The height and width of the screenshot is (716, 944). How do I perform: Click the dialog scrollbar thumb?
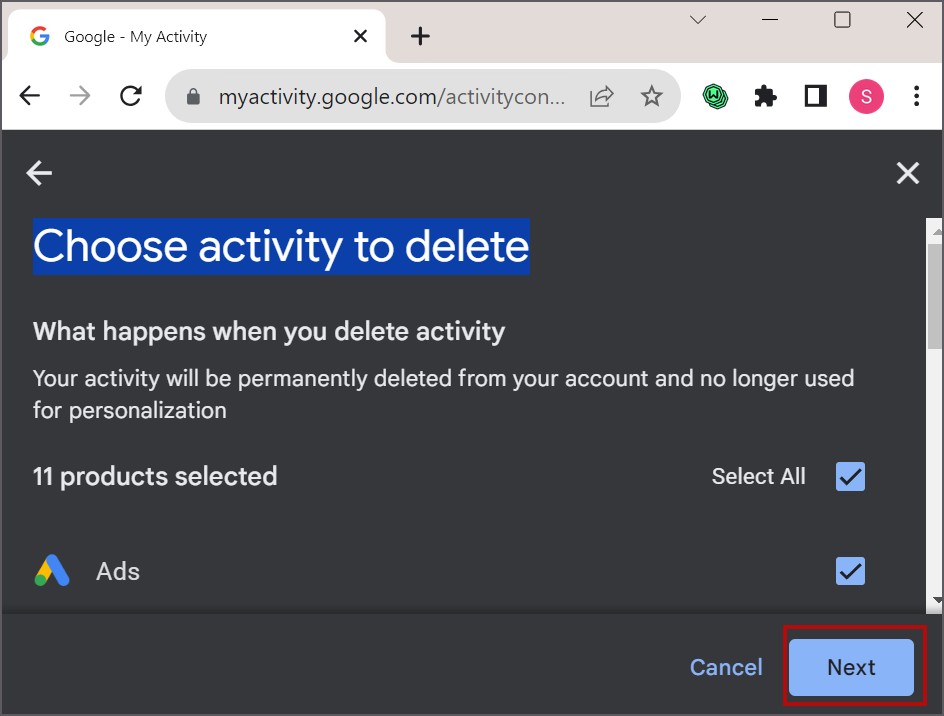tap(934, 296)
